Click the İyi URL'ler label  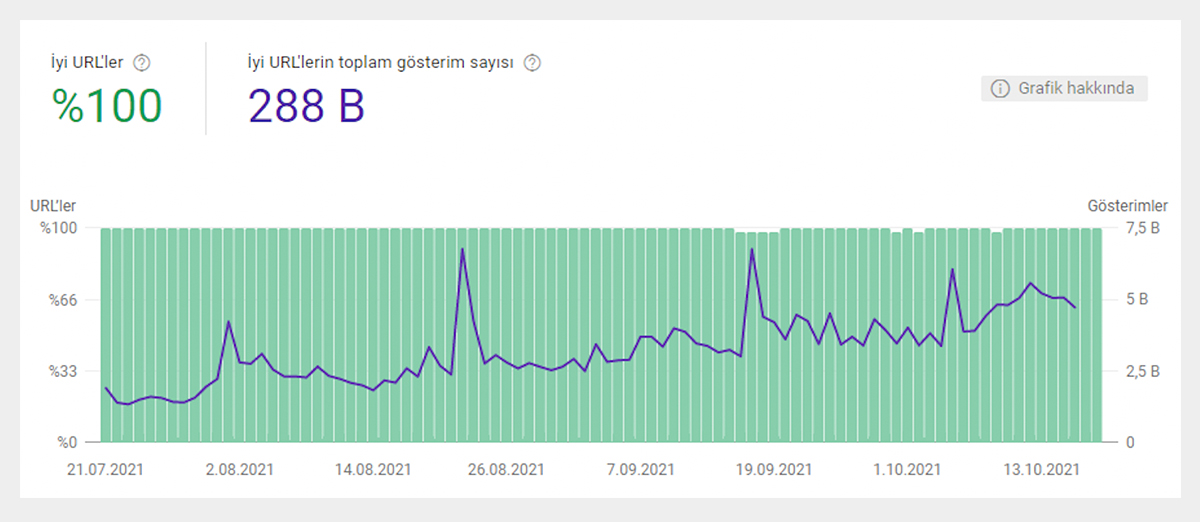click(x=87, y=63)
